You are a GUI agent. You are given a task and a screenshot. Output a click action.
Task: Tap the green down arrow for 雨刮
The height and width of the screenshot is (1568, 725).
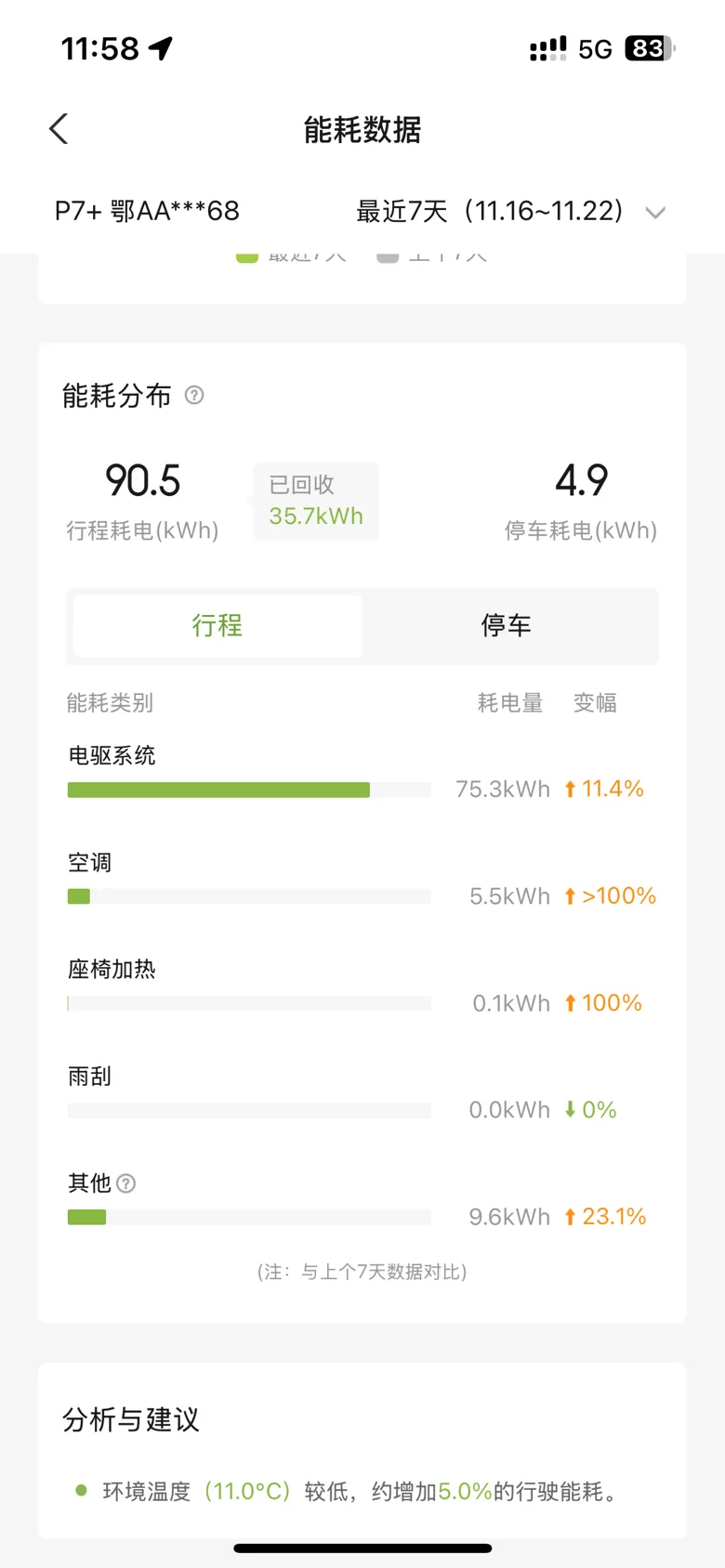pos(570,1110)
